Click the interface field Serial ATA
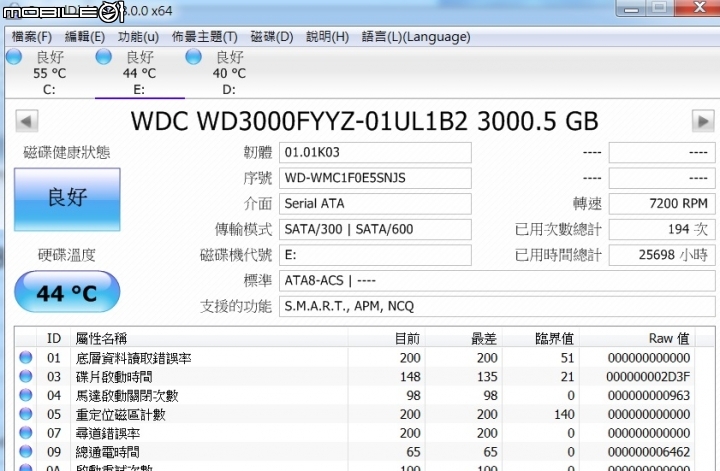Viewport: 720px width, 471px height. (375, 203)
